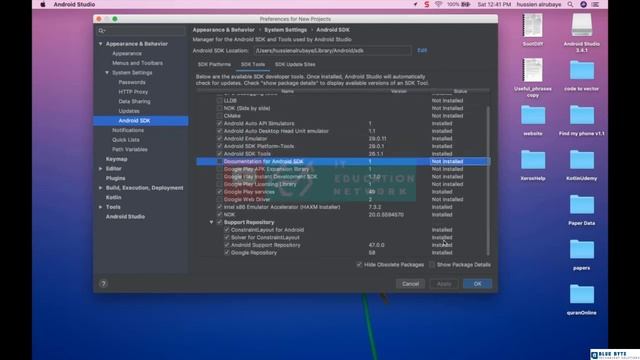Uncheck Android Auto API Simulators
The height and width of the screenshot is (360, 640).
pos(220,123)
